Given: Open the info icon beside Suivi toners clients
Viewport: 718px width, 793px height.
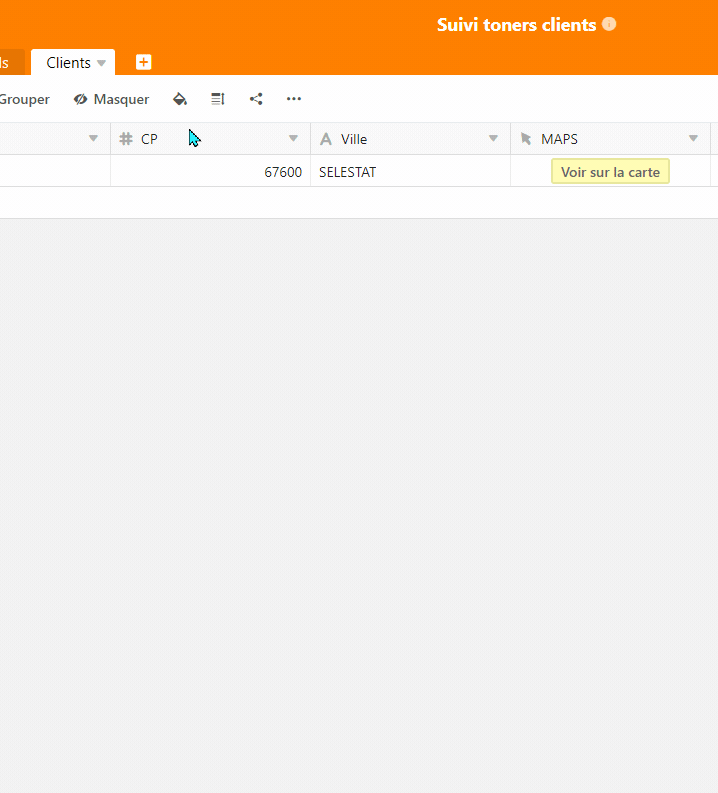Looking at the screenshot, I should pyautogui.click(x=609, y=24).
